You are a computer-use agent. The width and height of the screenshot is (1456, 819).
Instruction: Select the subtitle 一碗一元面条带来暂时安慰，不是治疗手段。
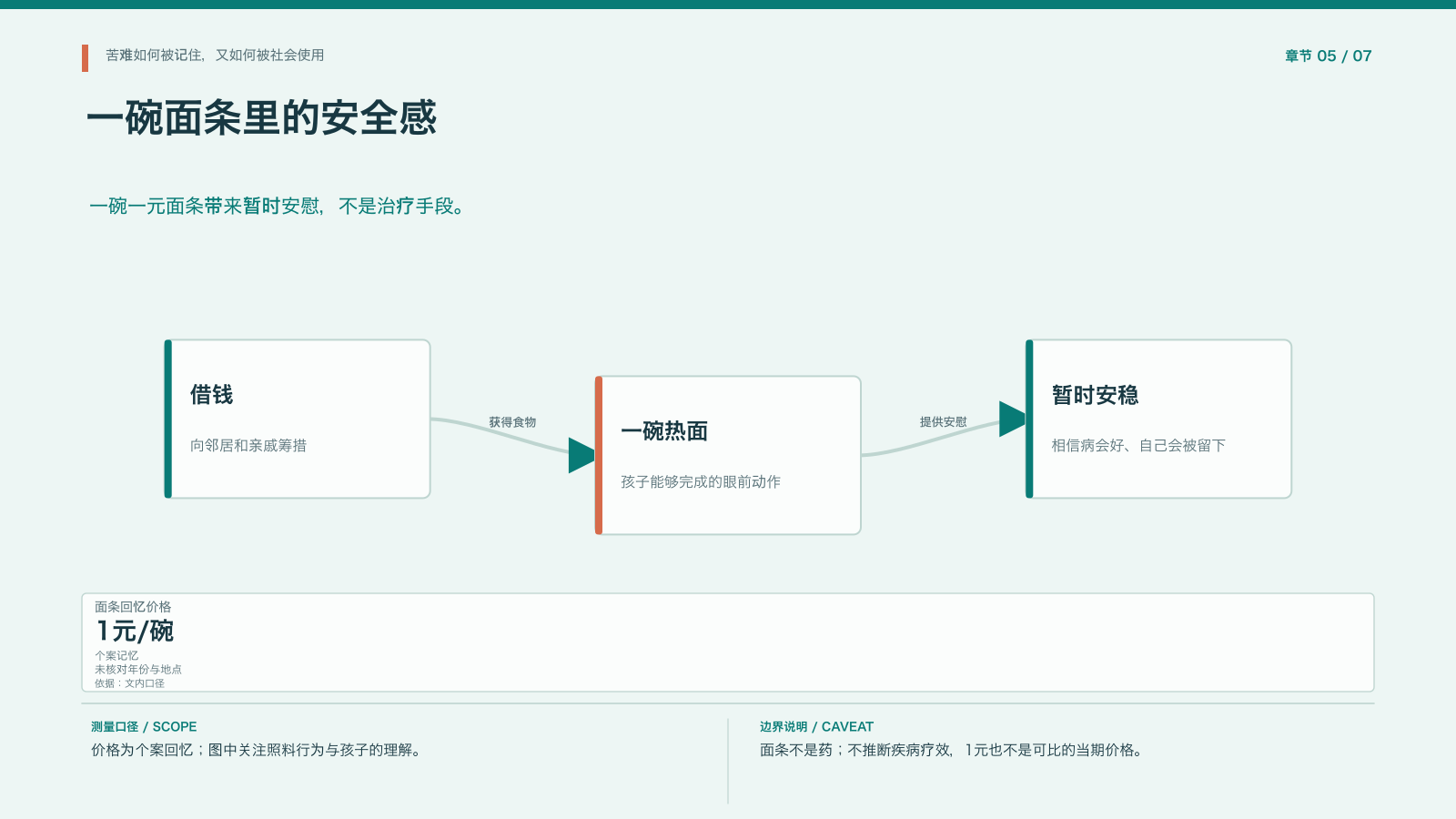coord(279,207)
